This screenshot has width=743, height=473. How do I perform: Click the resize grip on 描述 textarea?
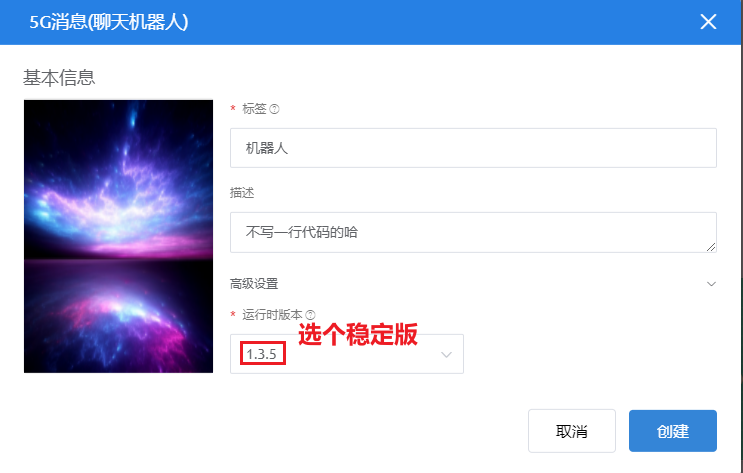pyautogui.click(x=711, y=247)
